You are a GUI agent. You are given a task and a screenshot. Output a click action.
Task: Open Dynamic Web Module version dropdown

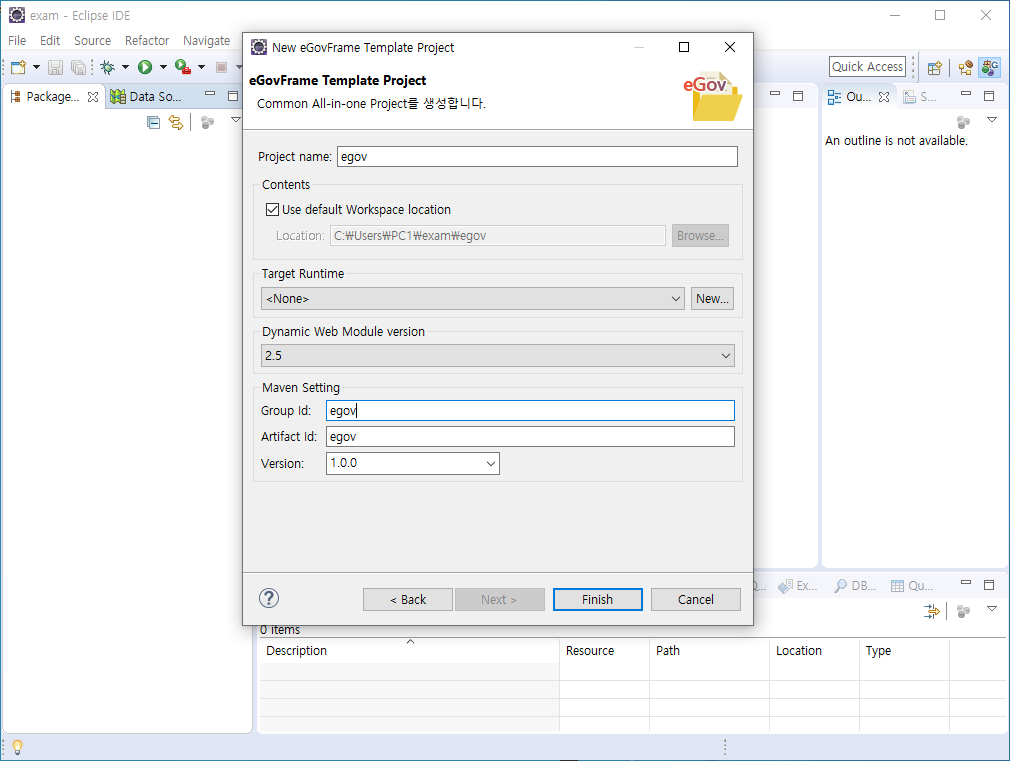click(497, 356)
